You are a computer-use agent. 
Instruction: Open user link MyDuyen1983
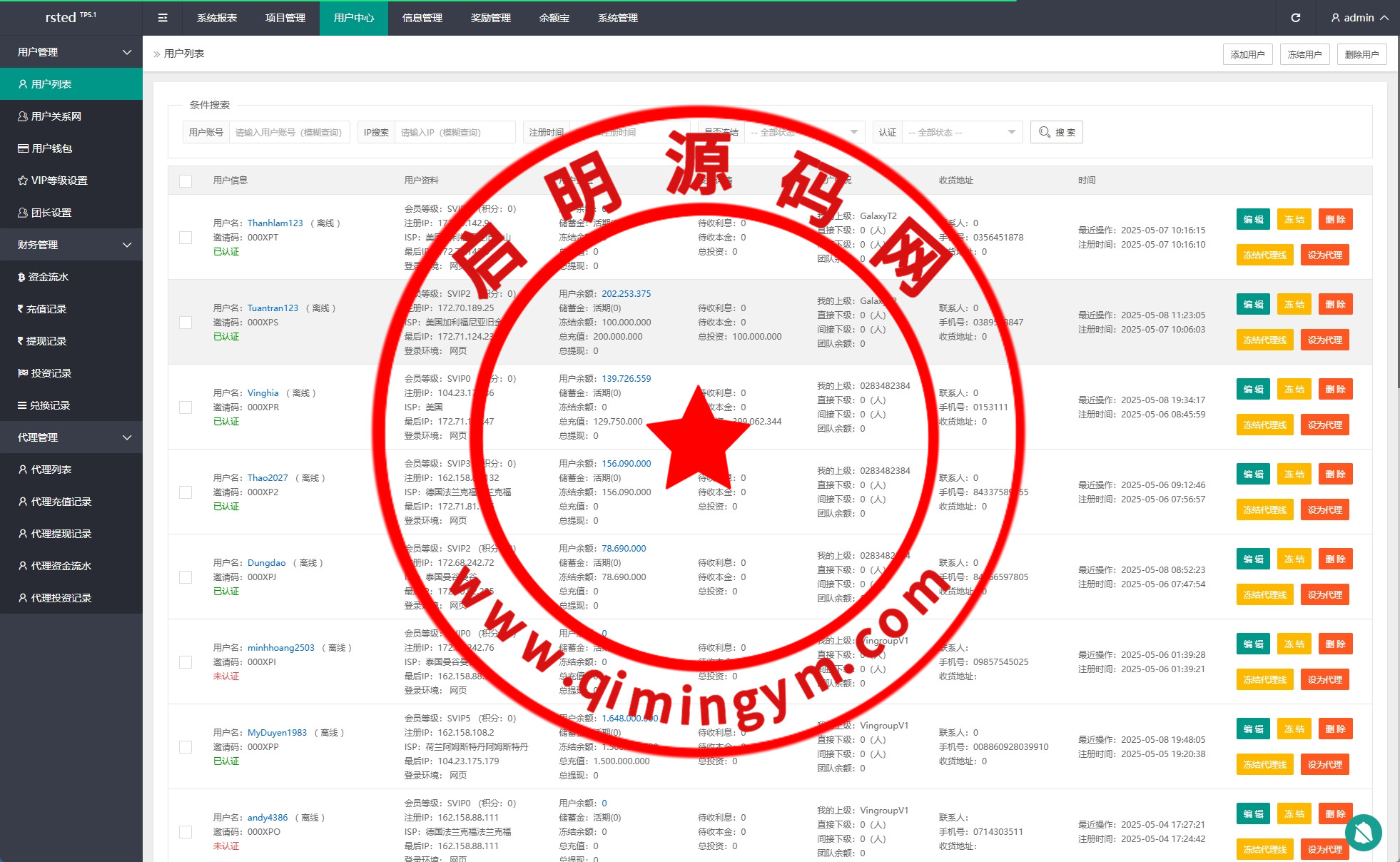277,733
